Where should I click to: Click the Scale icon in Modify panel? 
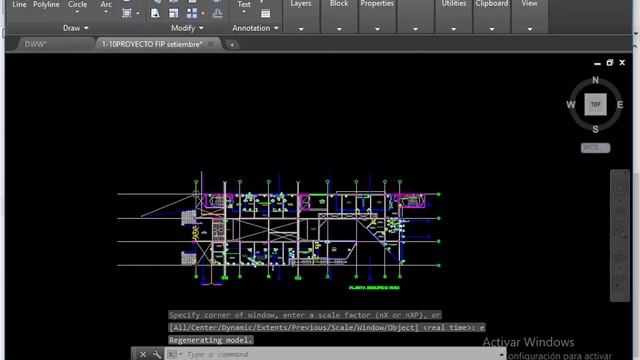(x=173, y=13)
